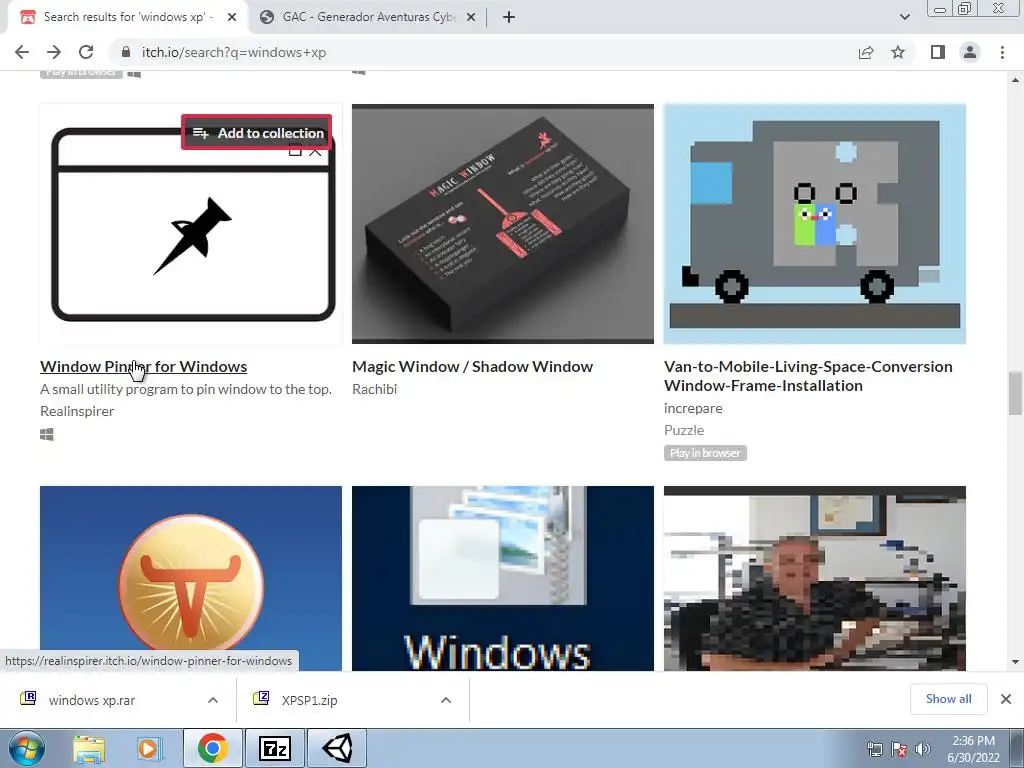The image size is (1024, 768).
Task: Open Magic Window / Shadow Window link
Action: (472, 366)
